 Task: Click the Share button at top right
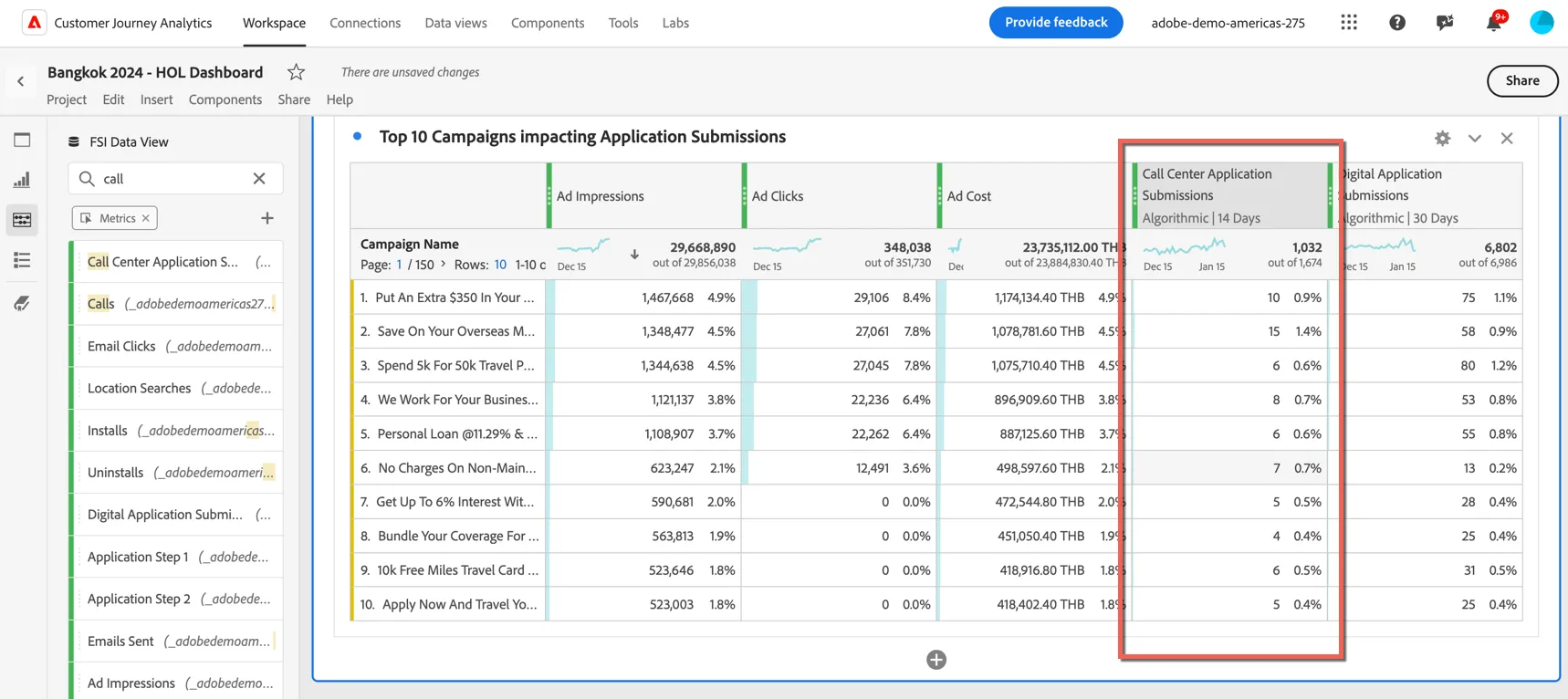point(1522,80)
